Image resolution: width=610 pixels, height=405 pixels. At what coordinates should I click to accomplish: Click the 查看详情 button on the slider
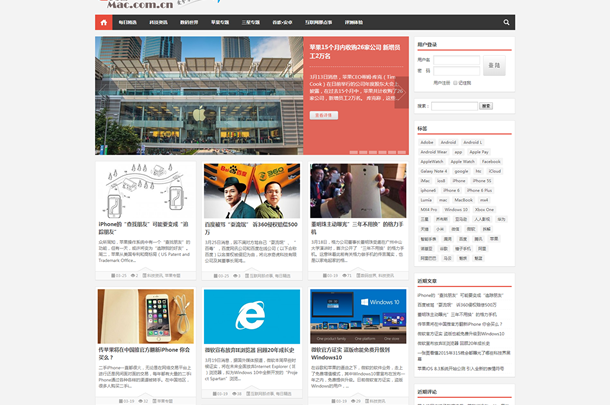coord(324,115)
